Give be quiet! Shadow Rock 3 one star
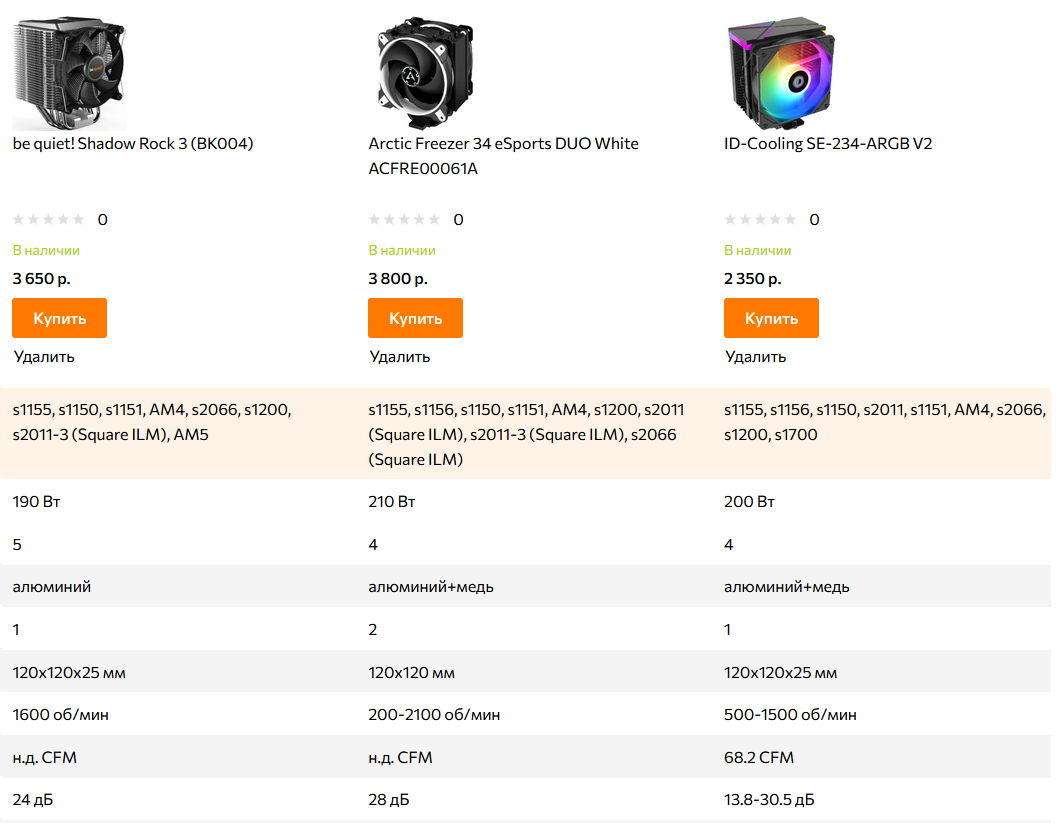Image resolution: width=1060 pixels, height=823 pixels. pos(19,220)
